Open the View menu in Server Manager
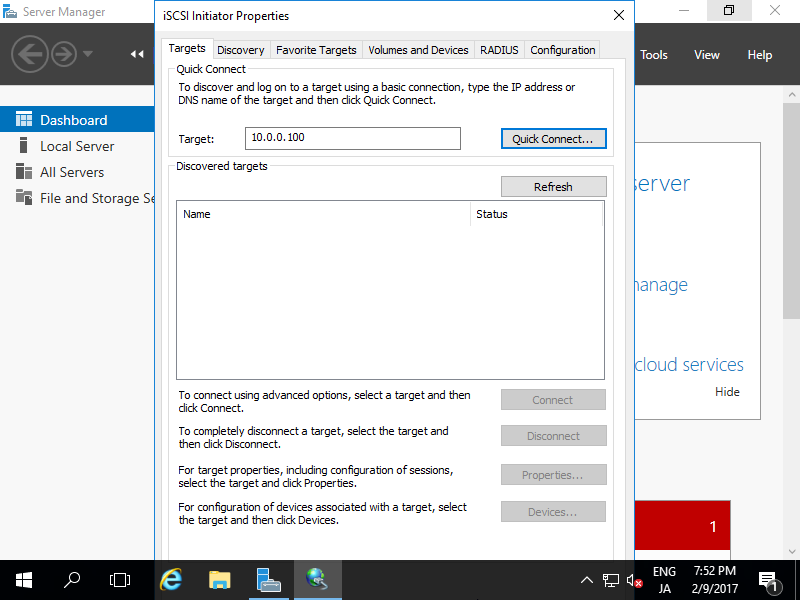The height and width of the screenshot is (600, 800). [x=707, y=55]
